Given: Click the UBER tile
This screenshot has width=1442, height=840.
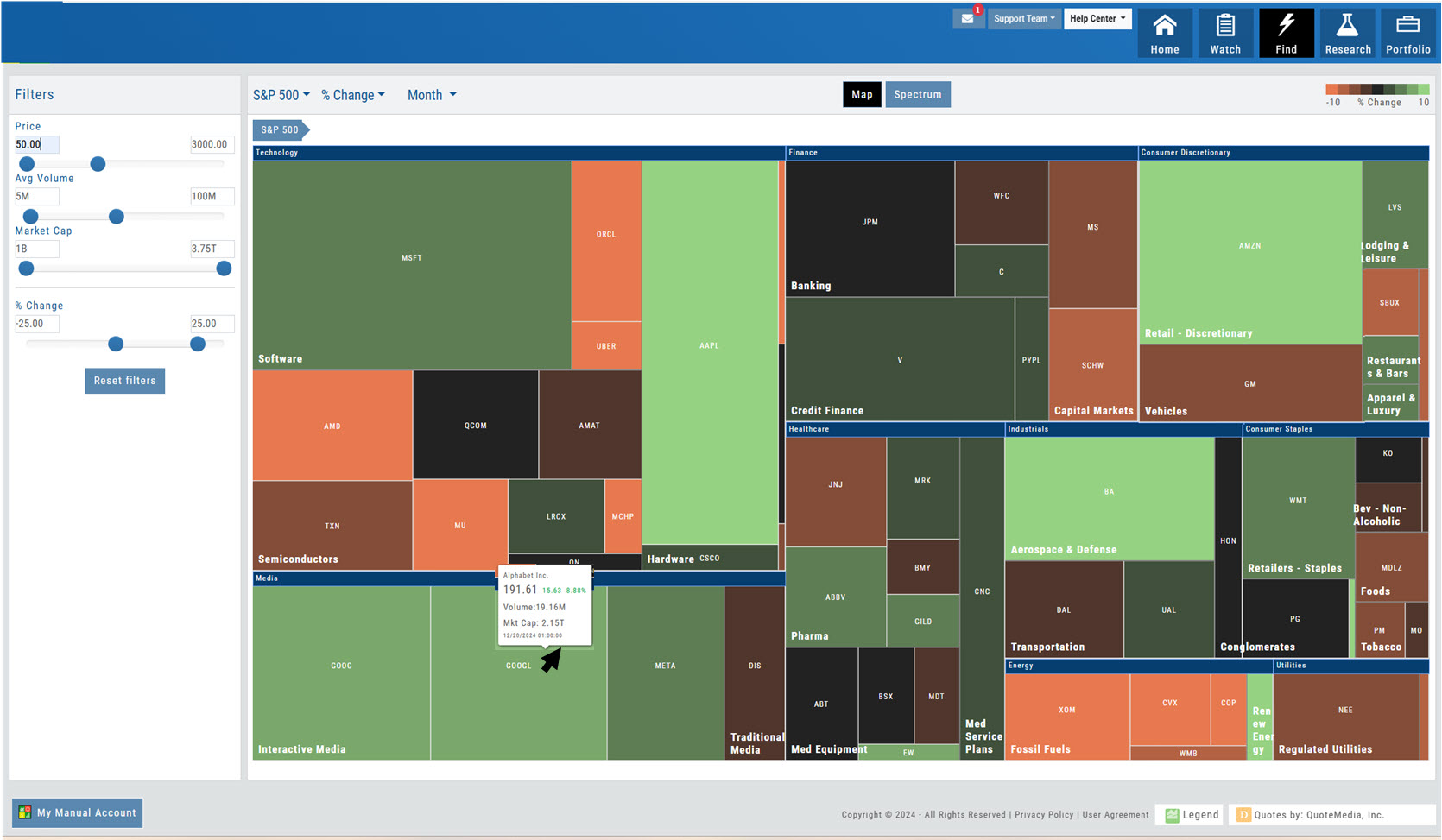Looking at the screenshot, I should (606, 345).
